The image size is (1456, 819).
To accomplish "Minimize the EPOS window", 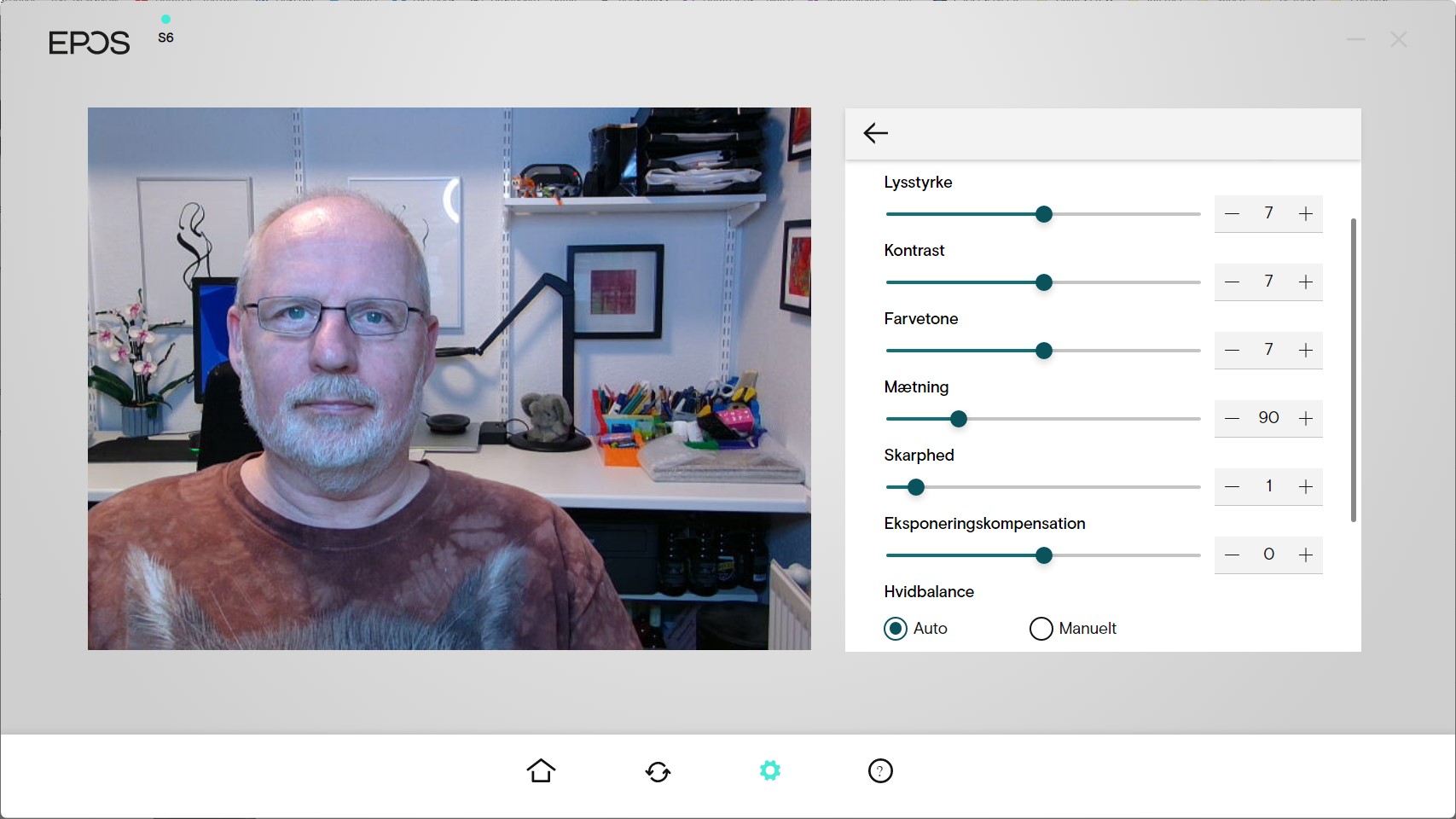I will click(1356, 39).
